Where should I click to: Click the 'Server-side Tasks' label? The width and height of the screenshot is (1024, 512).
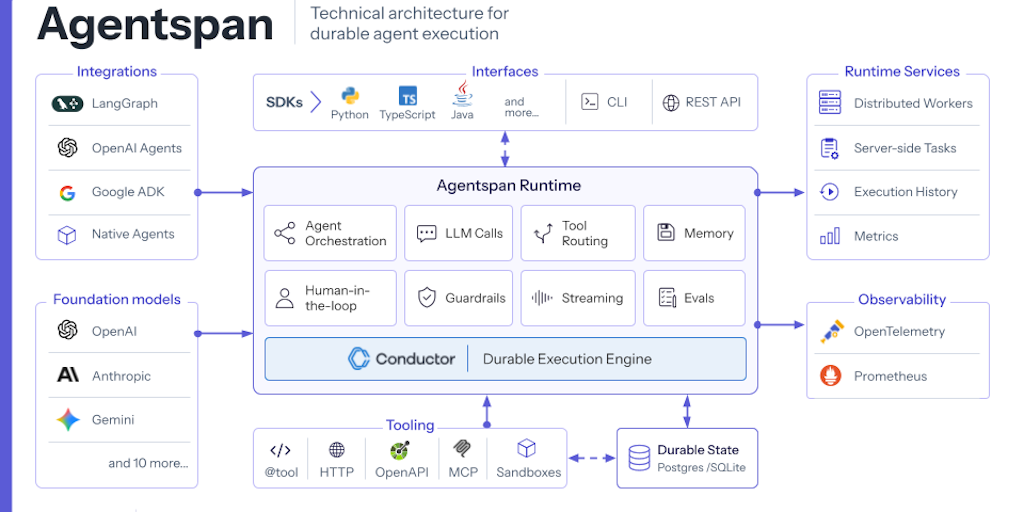click(905, 148)
